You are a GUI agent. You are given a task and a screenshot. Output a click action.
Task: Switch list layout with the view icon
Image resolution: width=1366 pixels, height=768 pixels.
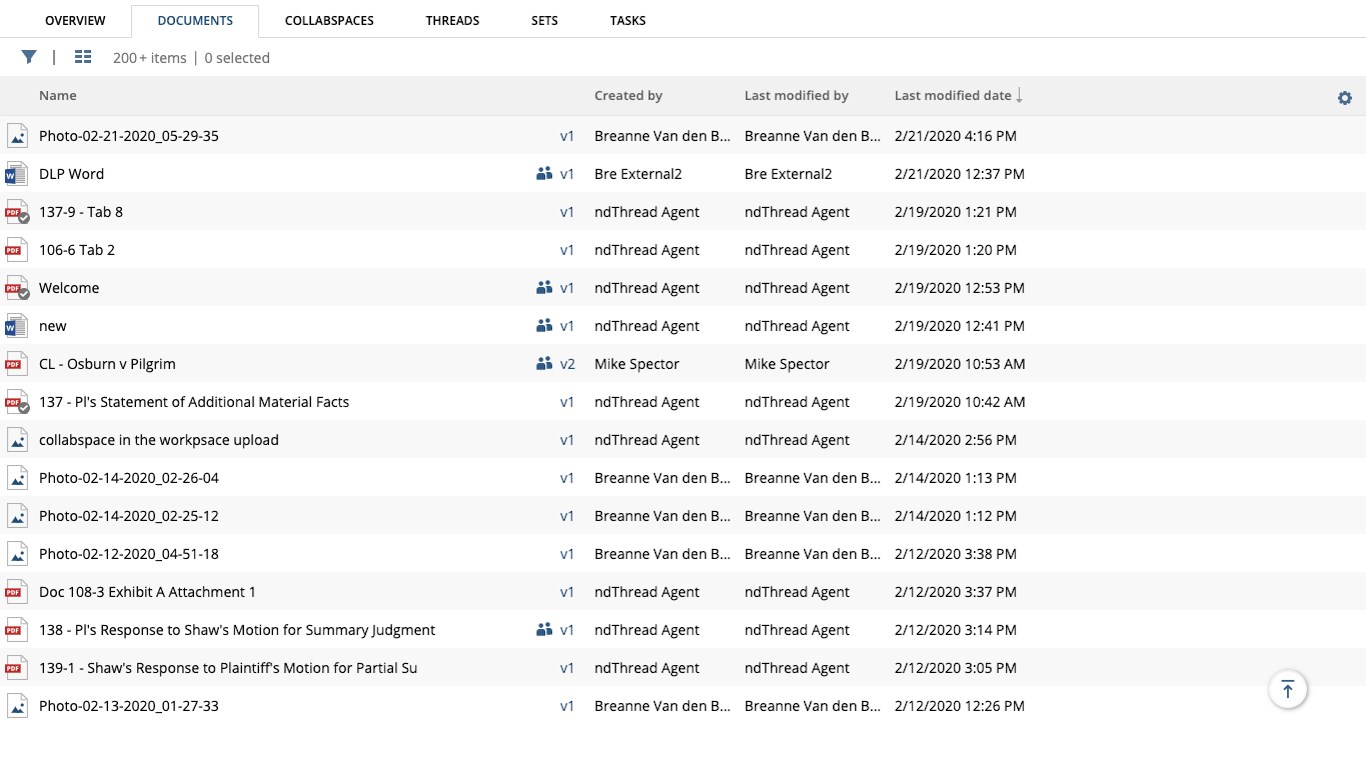click(x=83, y=57)
